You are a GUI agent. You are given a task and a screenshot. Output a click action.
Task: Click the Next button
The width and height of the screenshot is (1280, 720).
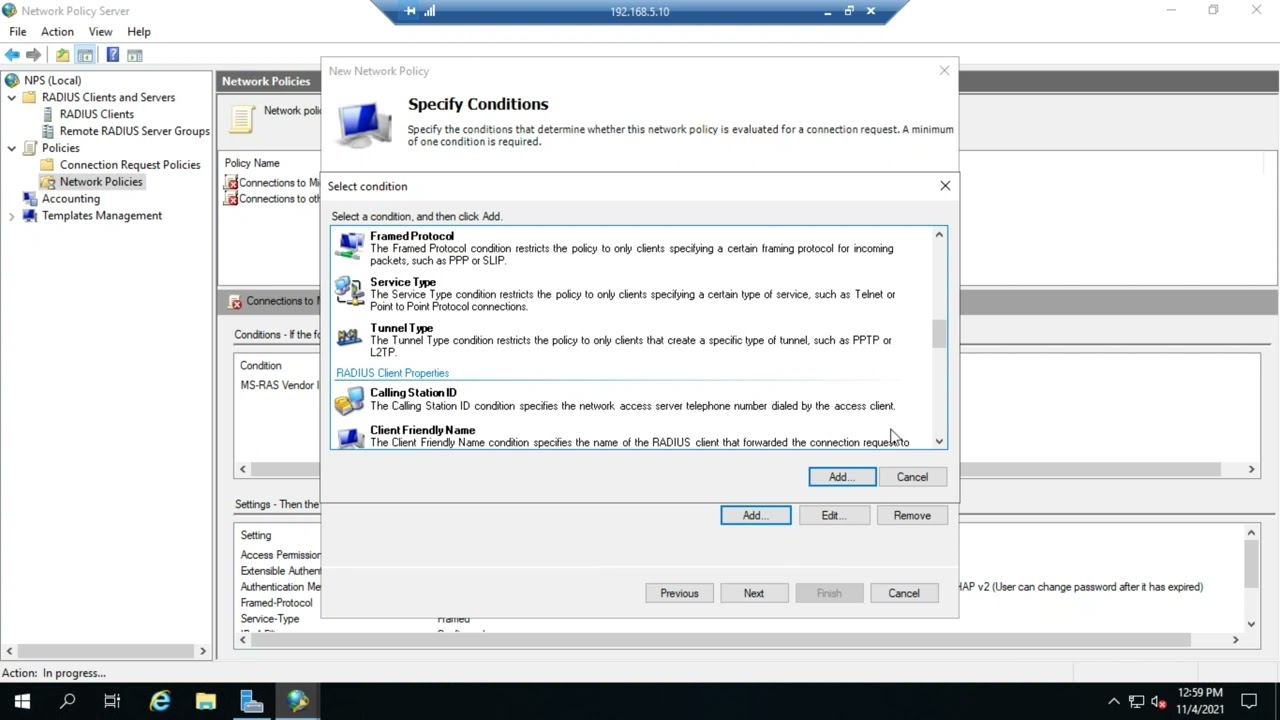(x=754, y=593)
